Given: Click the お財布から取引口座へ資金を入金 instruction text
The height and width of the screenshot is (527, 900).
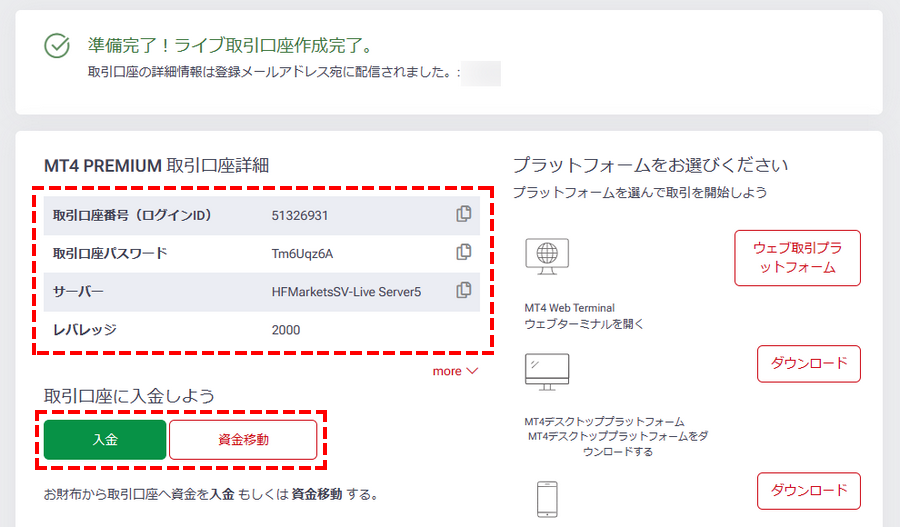Looking at the screenshot, I should point(211,494).
